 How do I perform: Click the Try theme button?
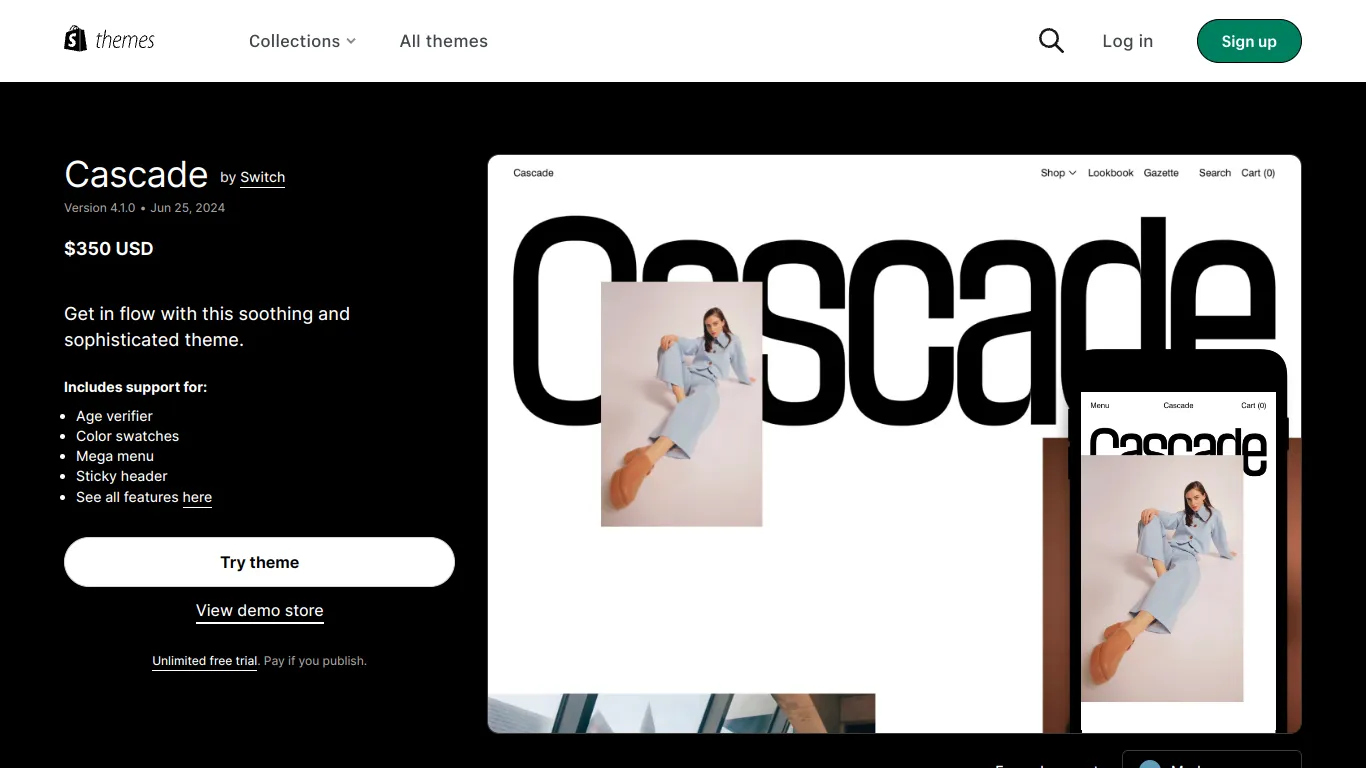pyautogui.click(x=259, y=562)
